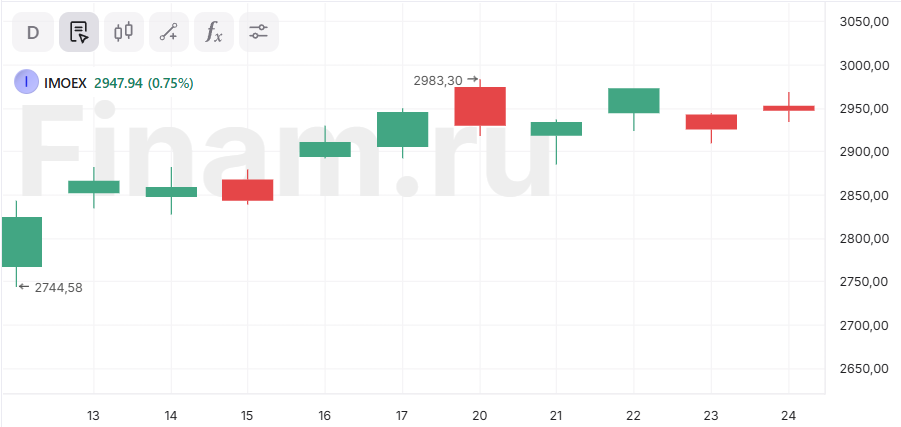Open the D timeframe dropdown
Image resolution: width=901 pixels, height=427 pixels.
pyautogui.click(x=33, y=32)
